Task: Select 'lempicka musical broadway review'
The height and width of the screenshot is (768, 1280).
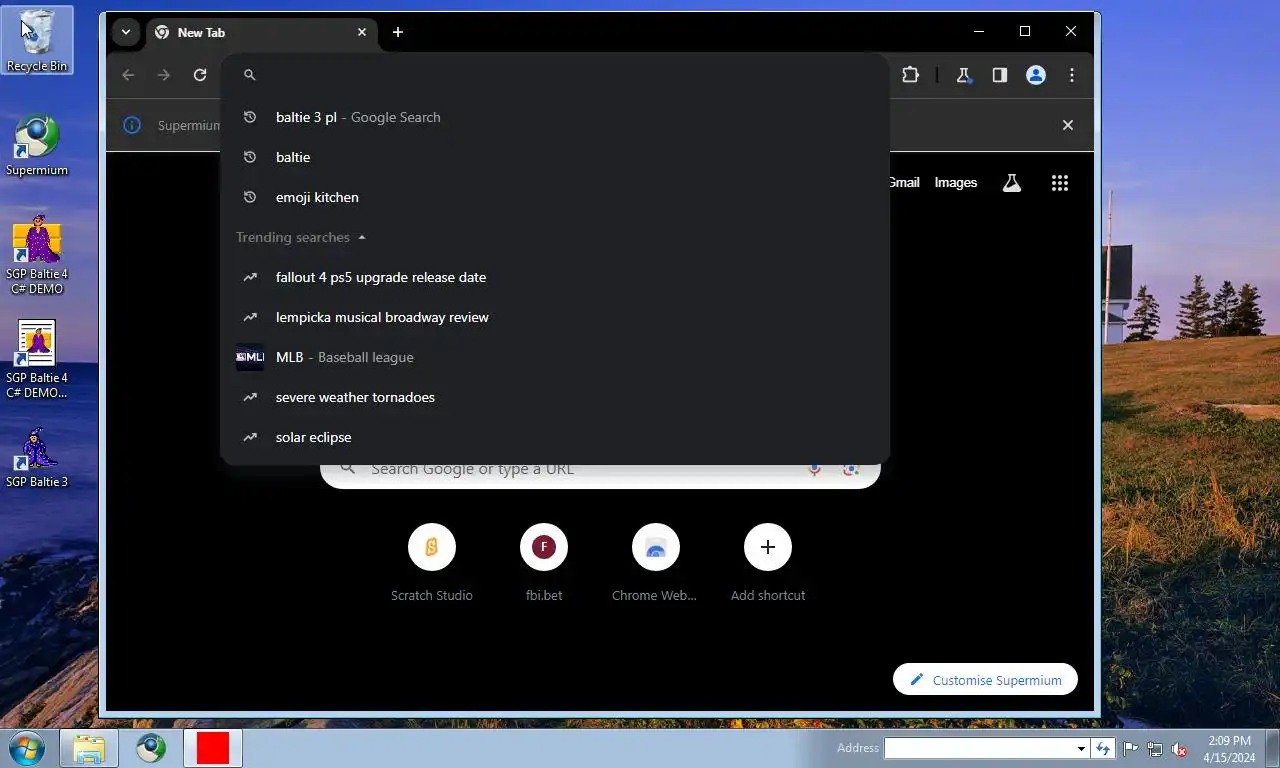Action: click(x=555, y=317)
